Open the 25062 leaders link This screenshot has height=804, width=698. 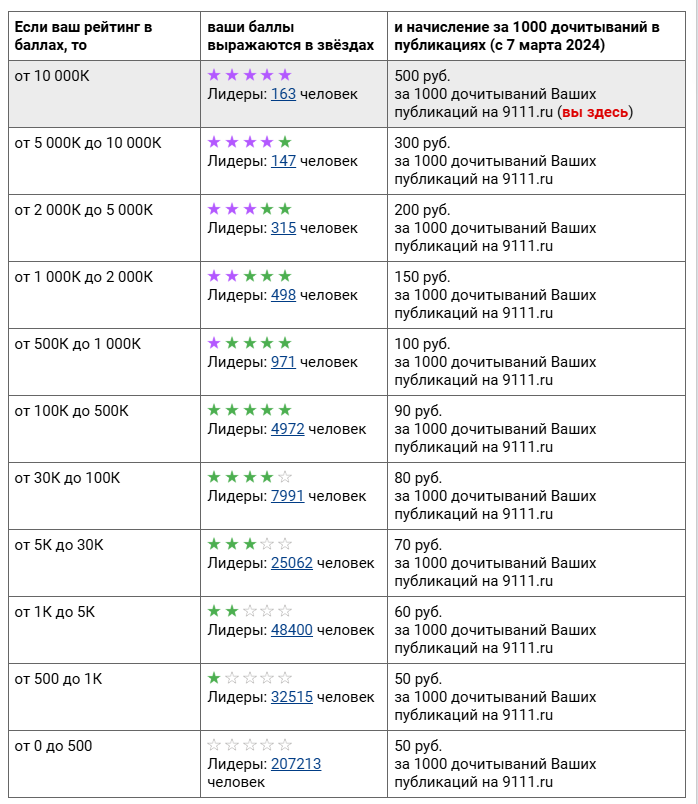[291, 563]
